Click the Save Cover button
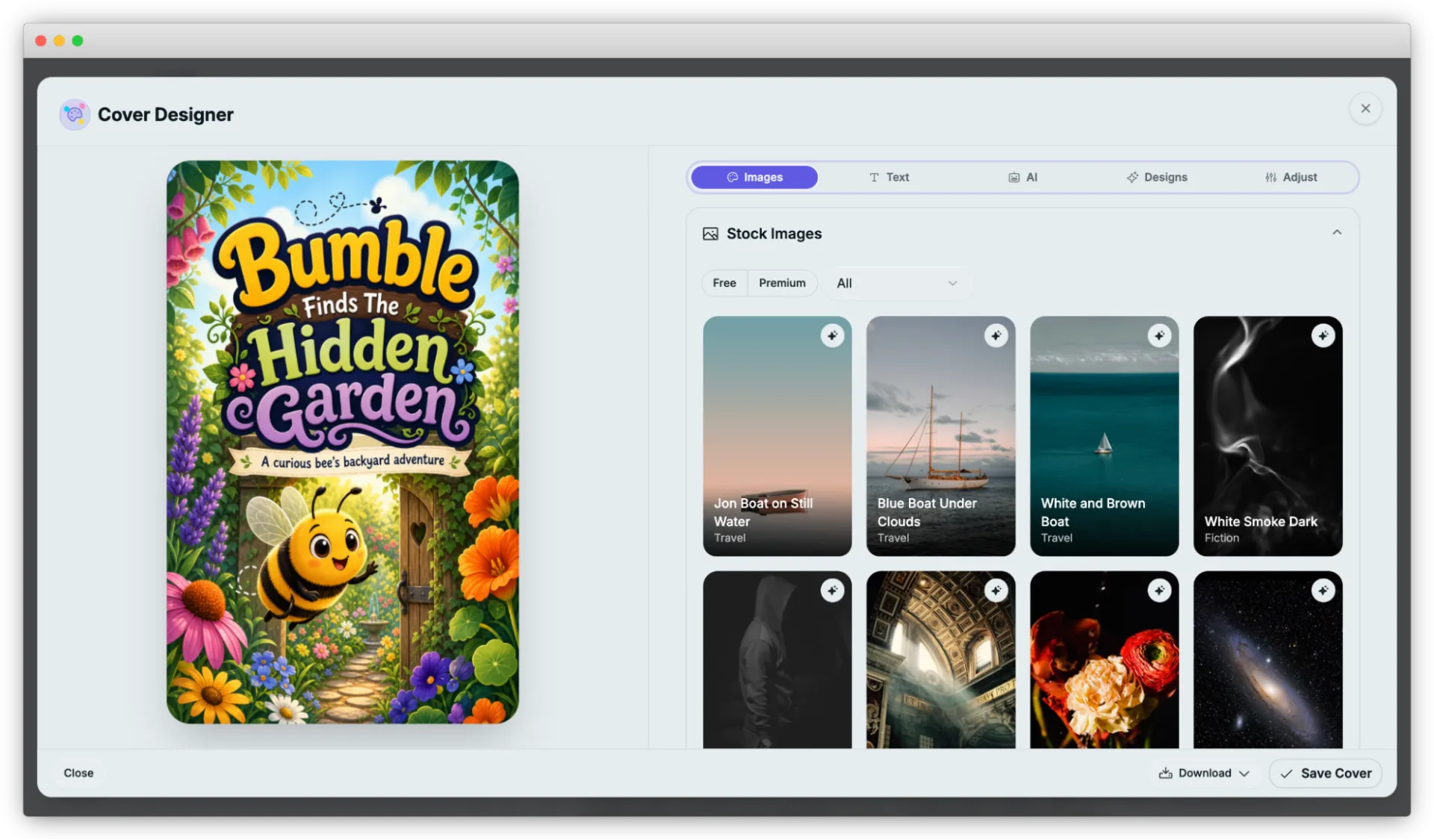The width and height of the screenshot is (1434, 840). (x=1326, y=773)
